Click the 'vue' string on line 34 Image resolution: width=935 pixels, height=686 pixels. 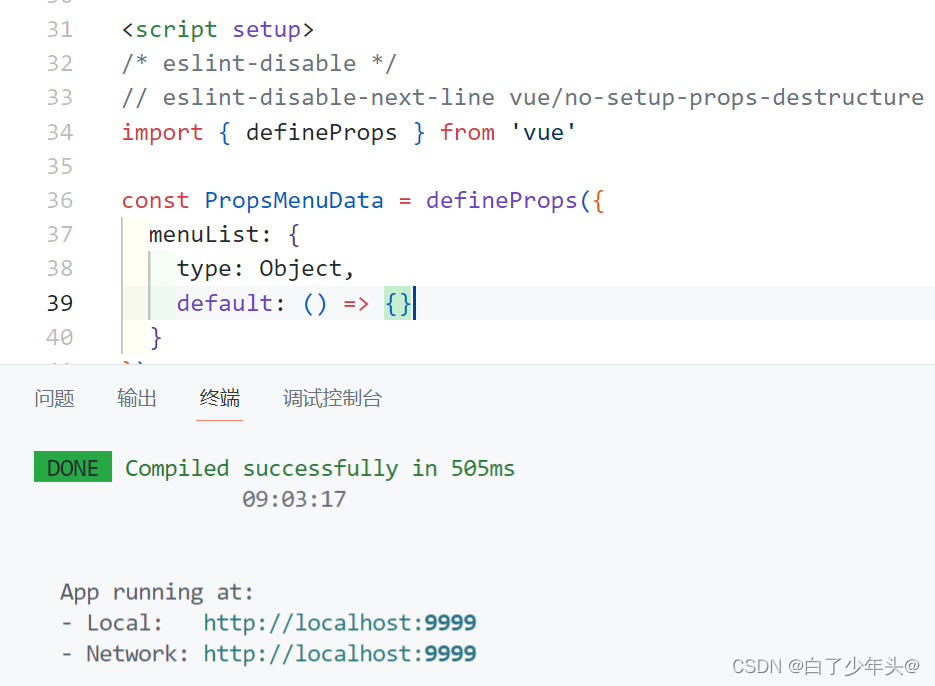coord(542,132)
